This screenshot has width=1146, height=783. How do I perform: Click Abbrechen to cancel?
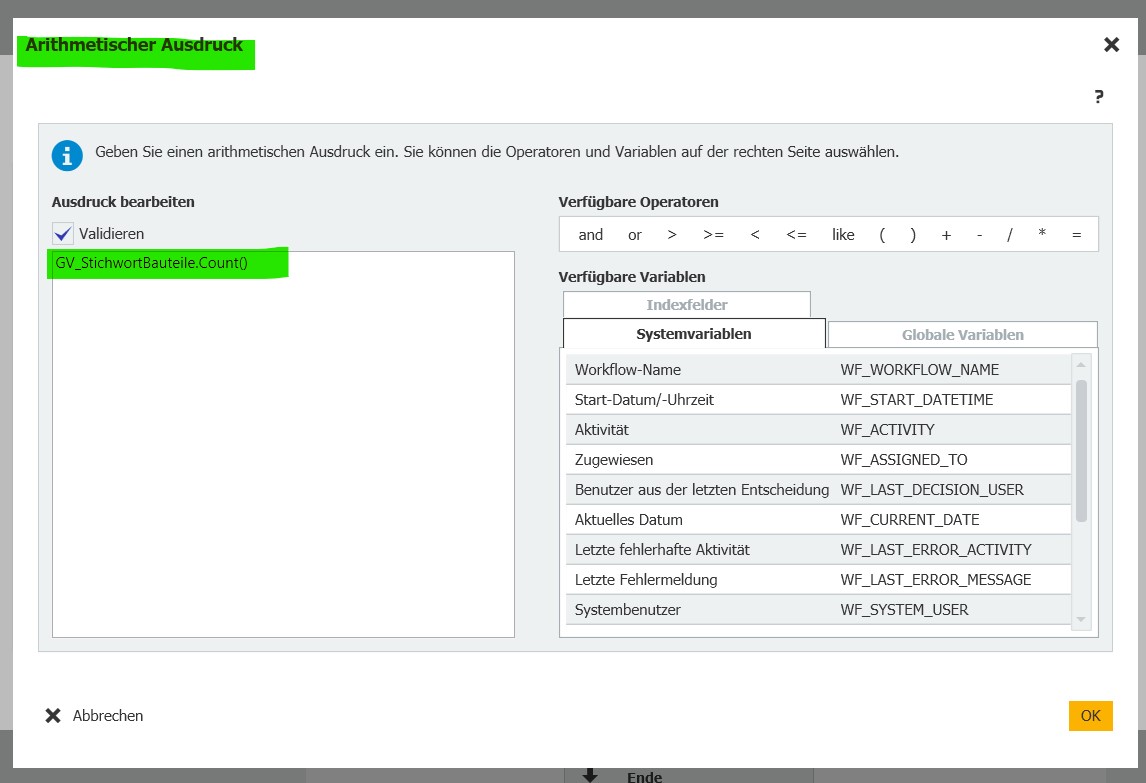click(95, 716)
